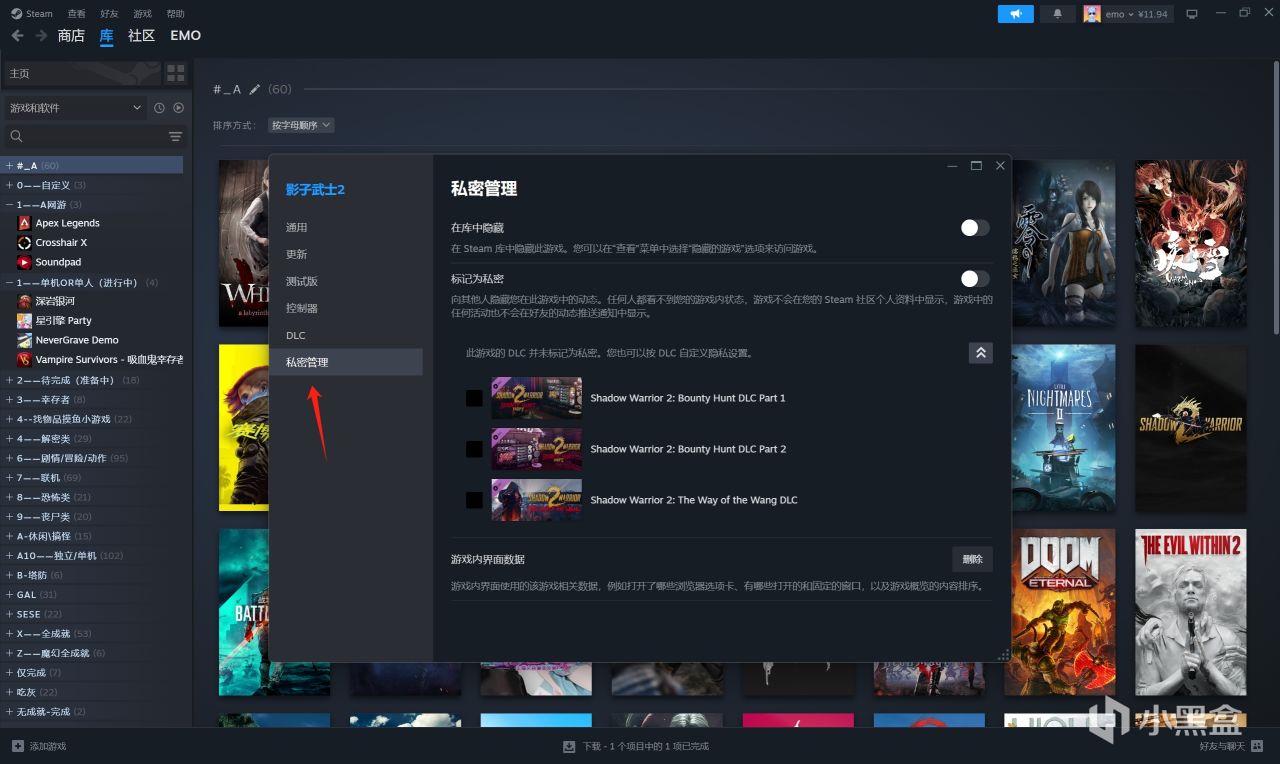Screen dimensions: 1280x764
Task: Click The Evil Within 2 game cover
Action: tap(1191, 612)
